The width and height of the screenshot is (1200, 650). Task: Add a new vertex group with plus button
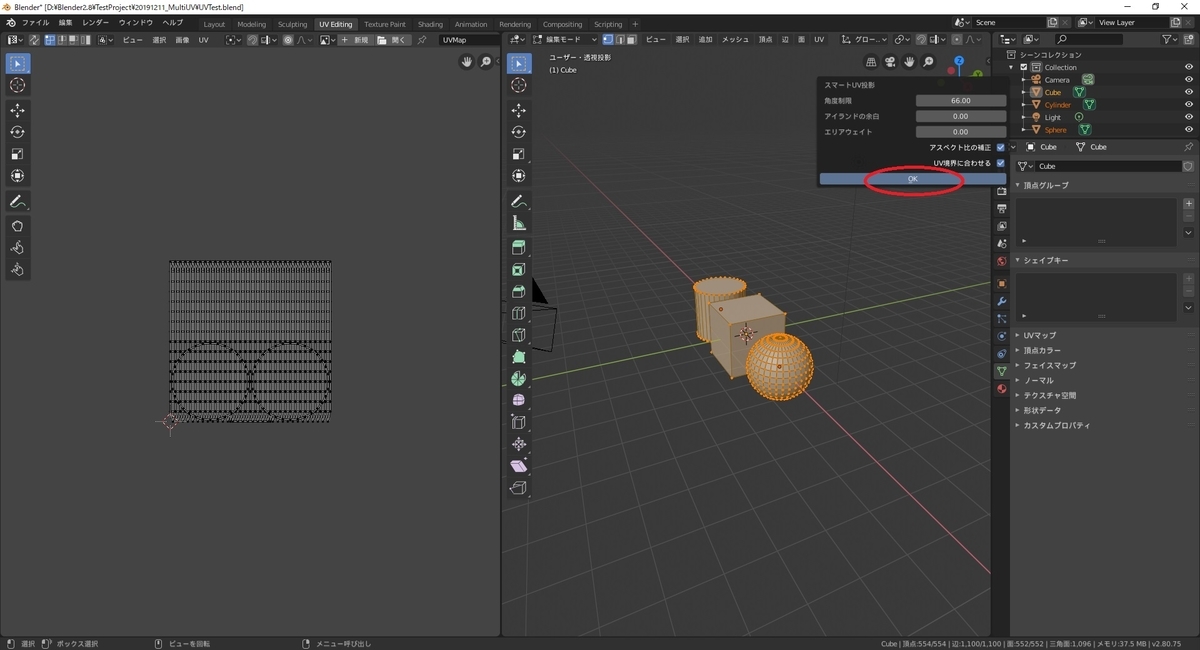pos(1189,203)
